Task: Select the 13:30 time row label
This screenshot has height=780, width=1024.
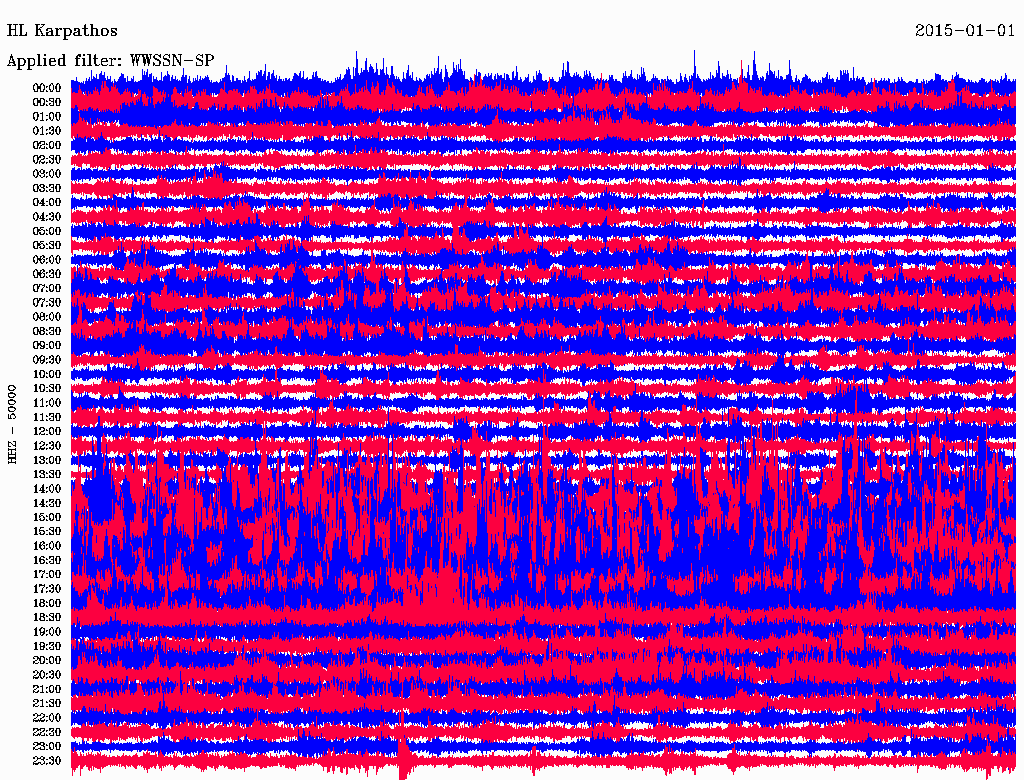Action: click(x=47, y=475)
